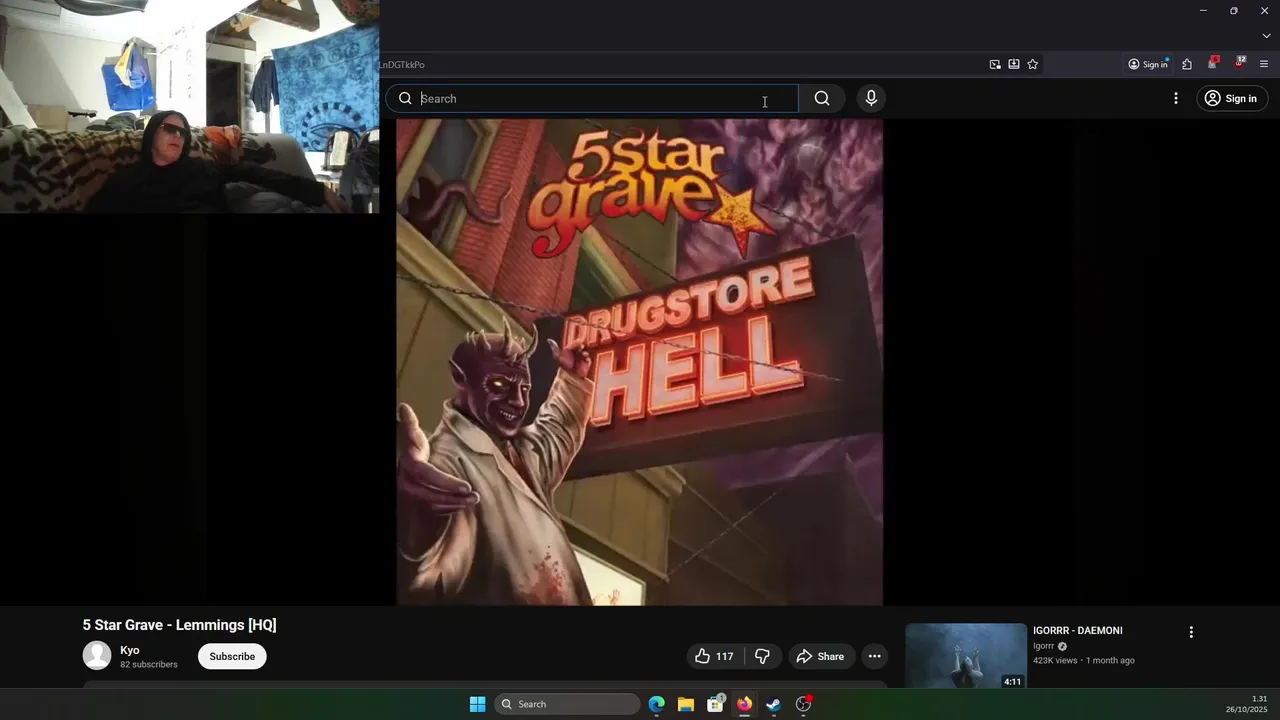Subscribe to the Kyo channel
Image resolution: width=1280 pixels, height=720 pixels.
(232, 656)
